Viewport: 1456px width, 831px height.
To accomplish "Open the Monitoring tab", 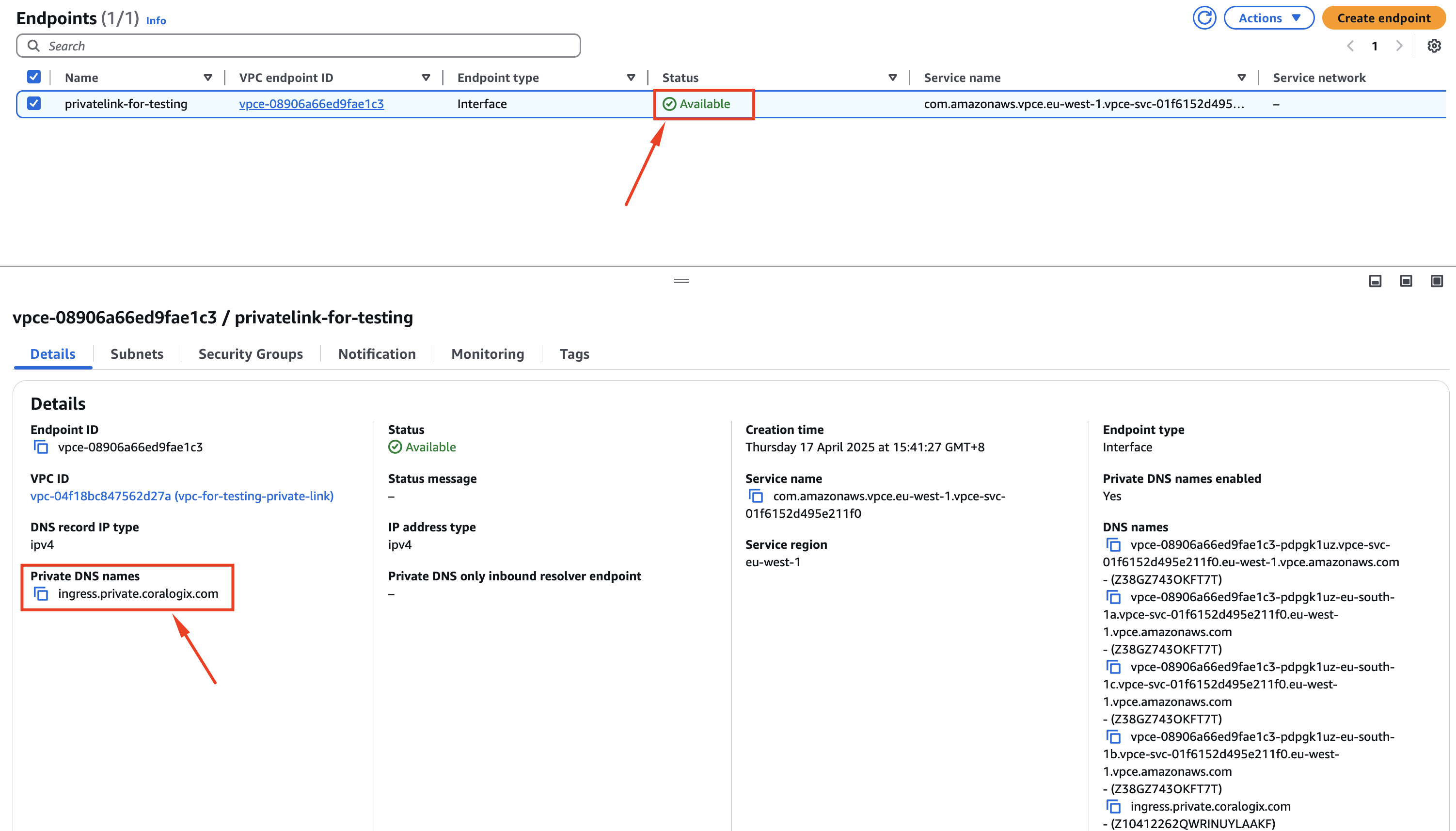I will point(488,354).
